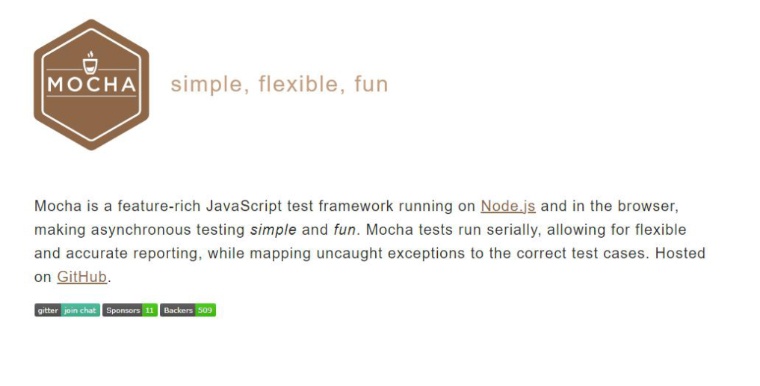This screenshot has width=760, height=386.
Task: Click the Sponsors badge
Action: click(x=130, y=310)
